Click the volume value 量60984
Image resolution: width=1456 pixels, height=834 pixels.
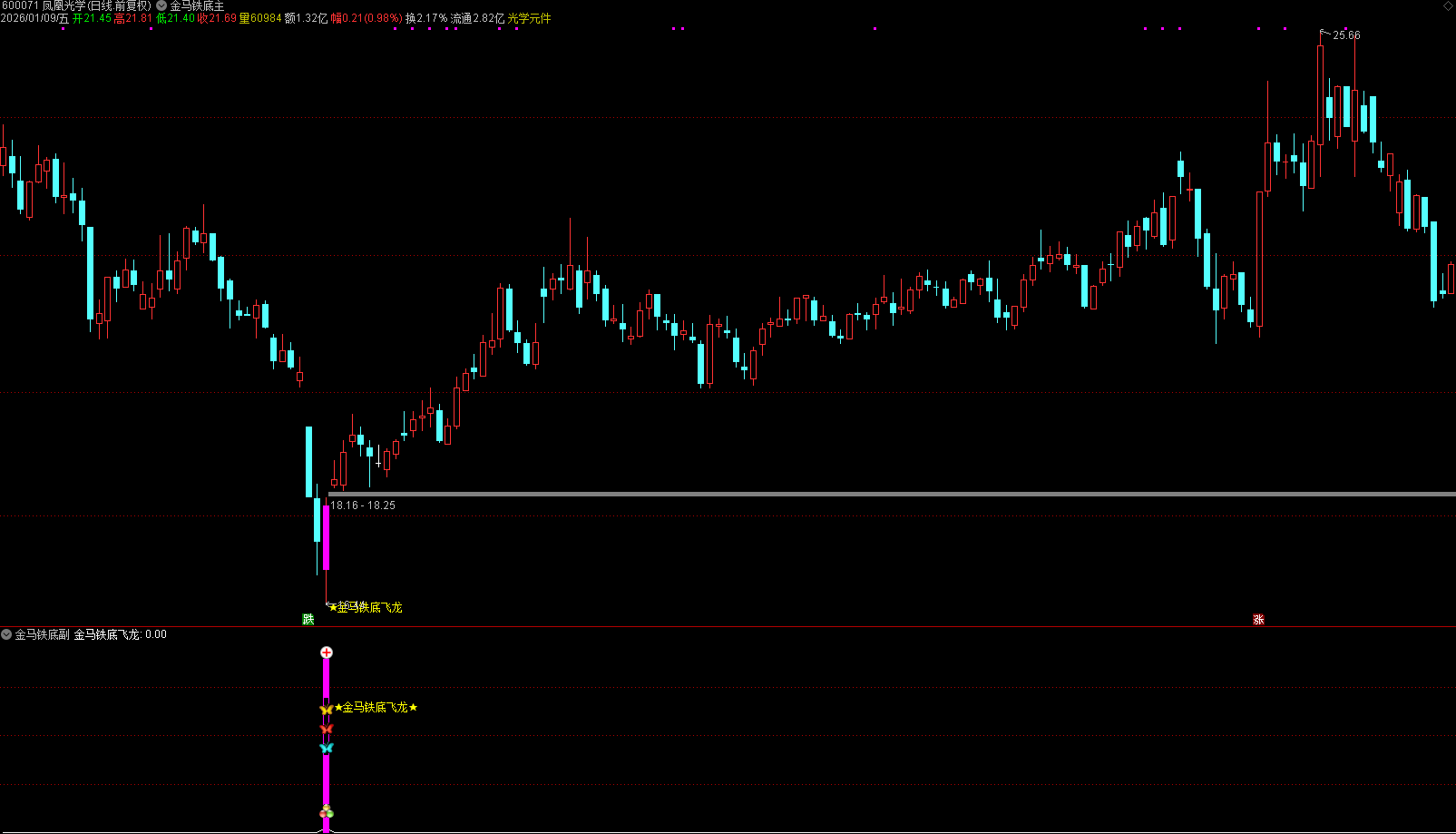pos(260,18)
